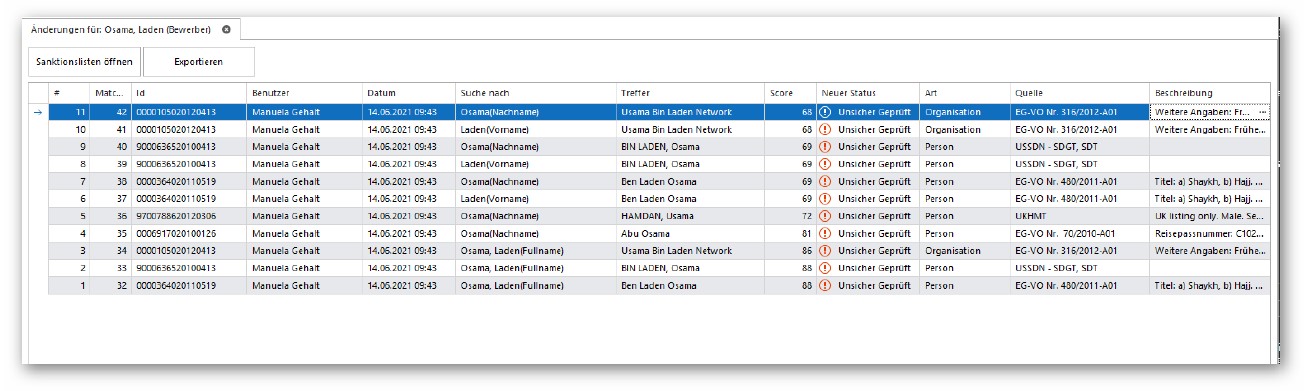Sort by the 'Art' column header

coord(964,93)
